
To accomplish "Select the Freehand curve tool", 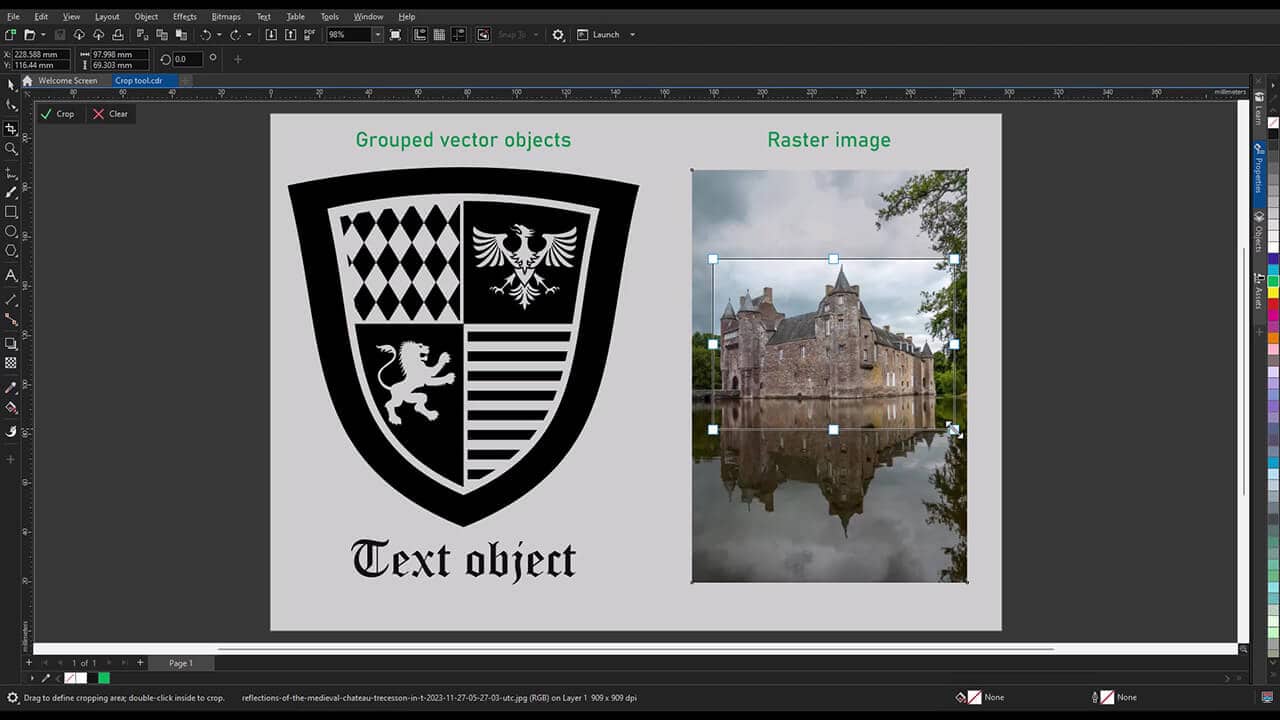I will tap(11, 173).
